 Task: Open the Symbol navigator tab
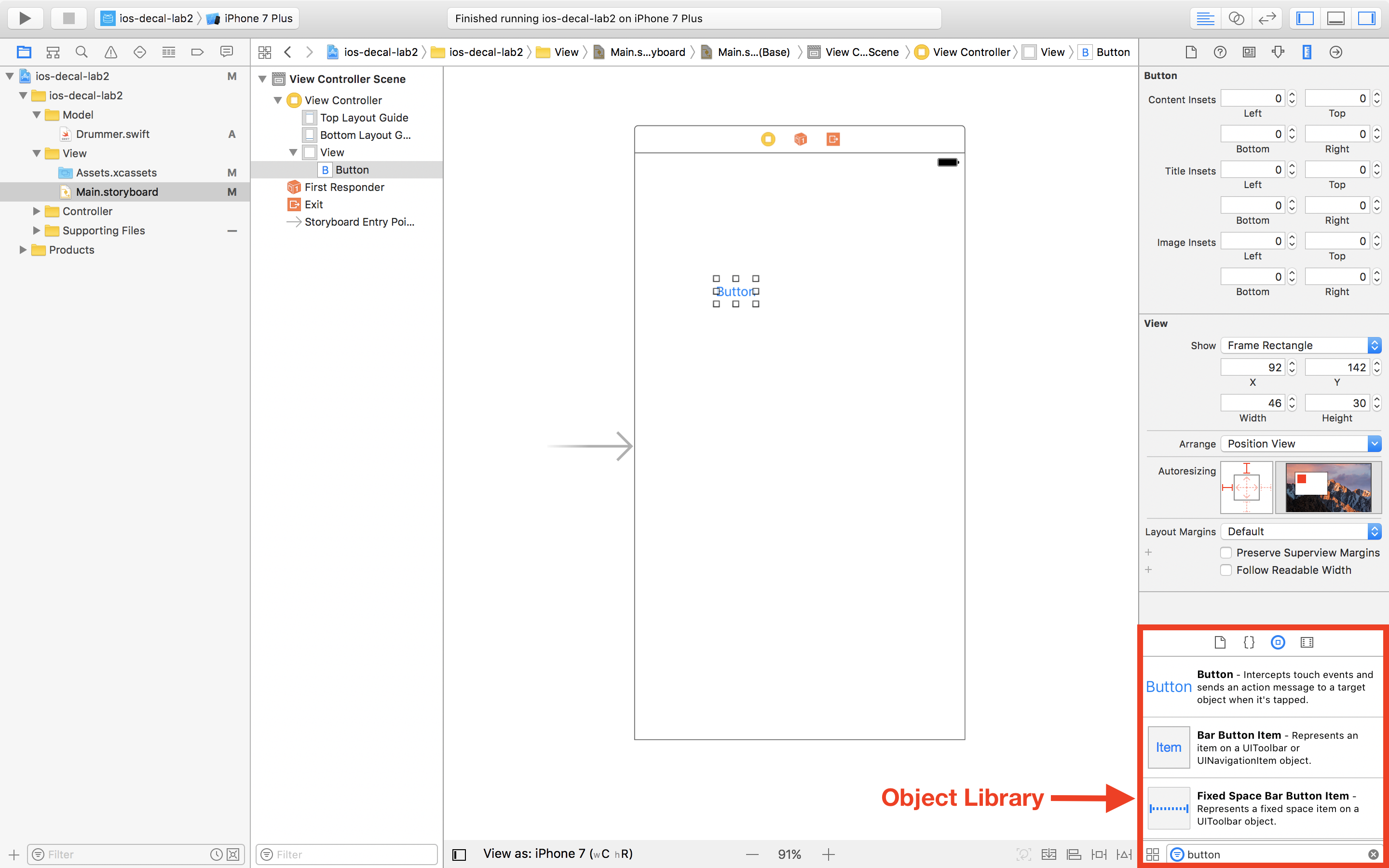53,52
